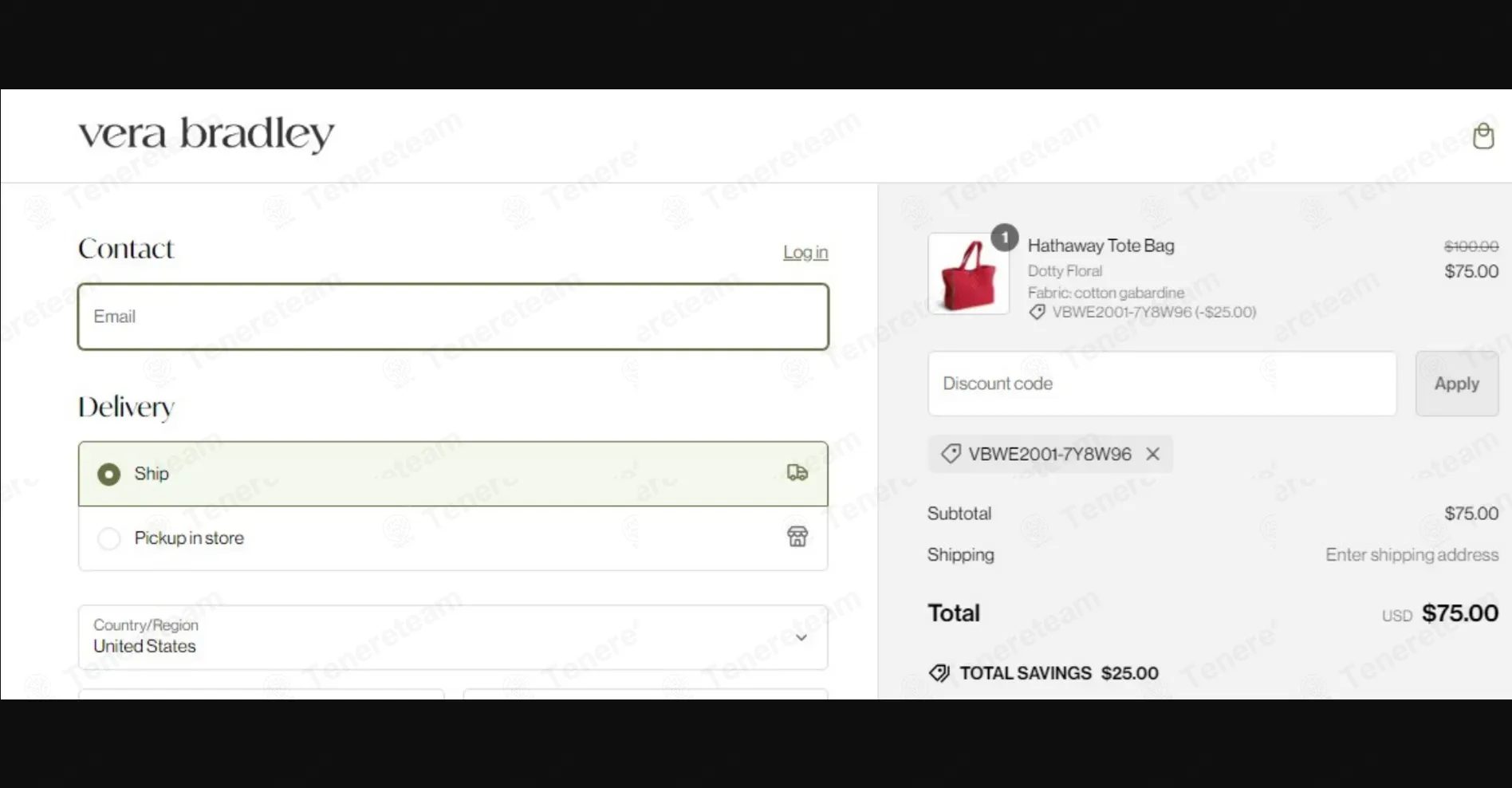Open the shopping bag icon in header
Screen dimensions: 1512x788
(1482, 136)
